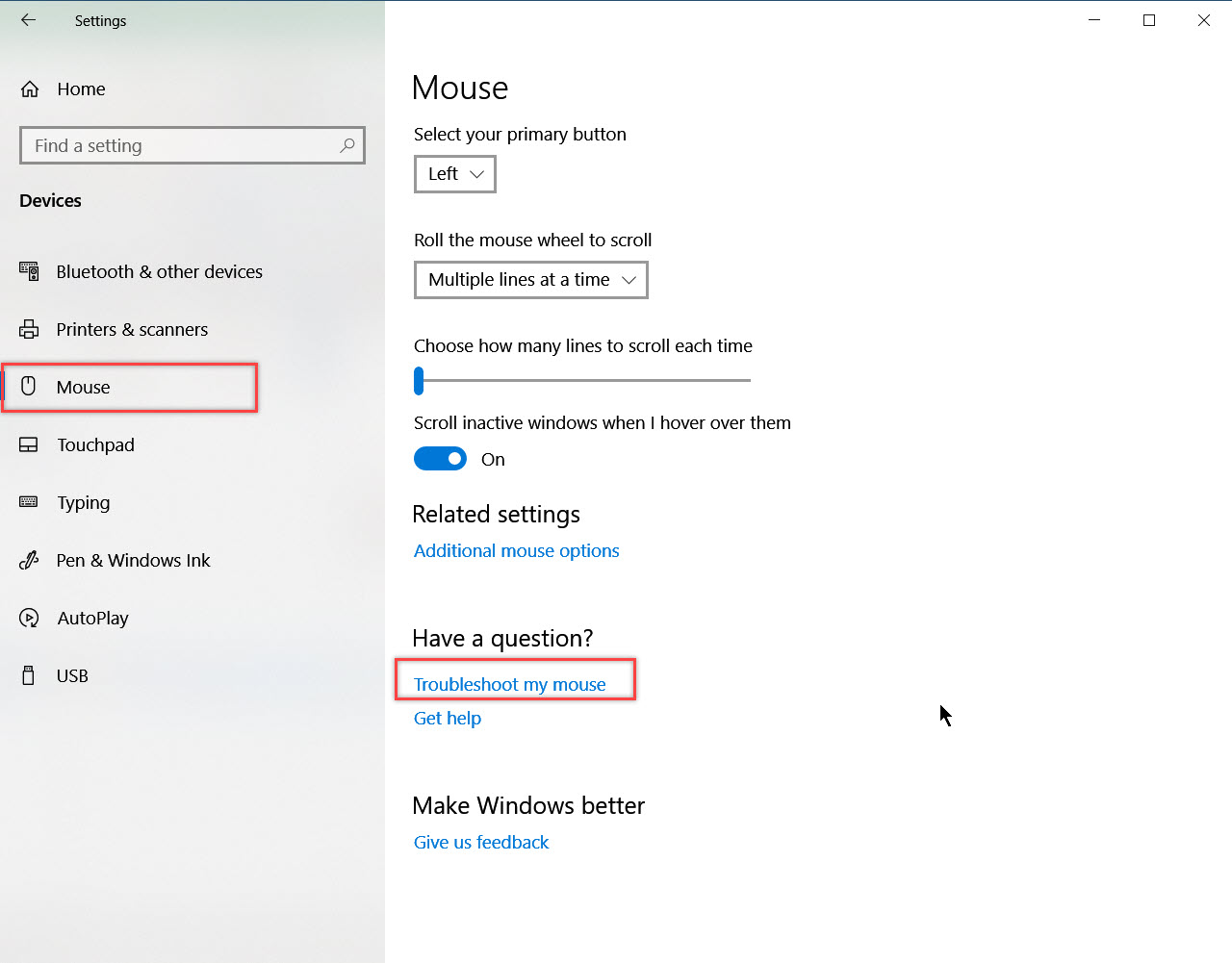Click the search magnifier icon
1232x963 pixels.
347,145
